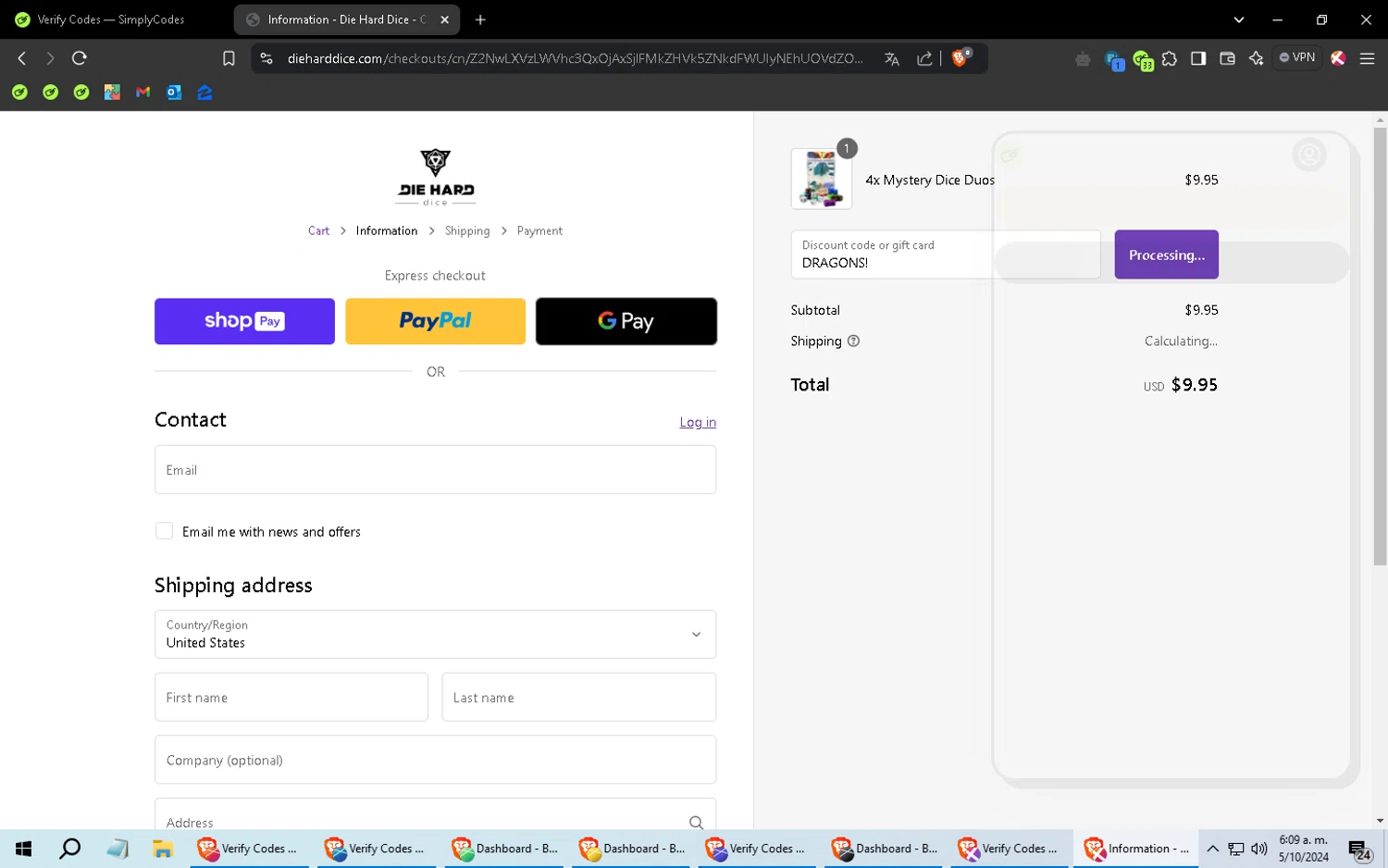This screenshot has height=868, width=1388.
Task: Open a new browser tab
Action: [480, 19]
